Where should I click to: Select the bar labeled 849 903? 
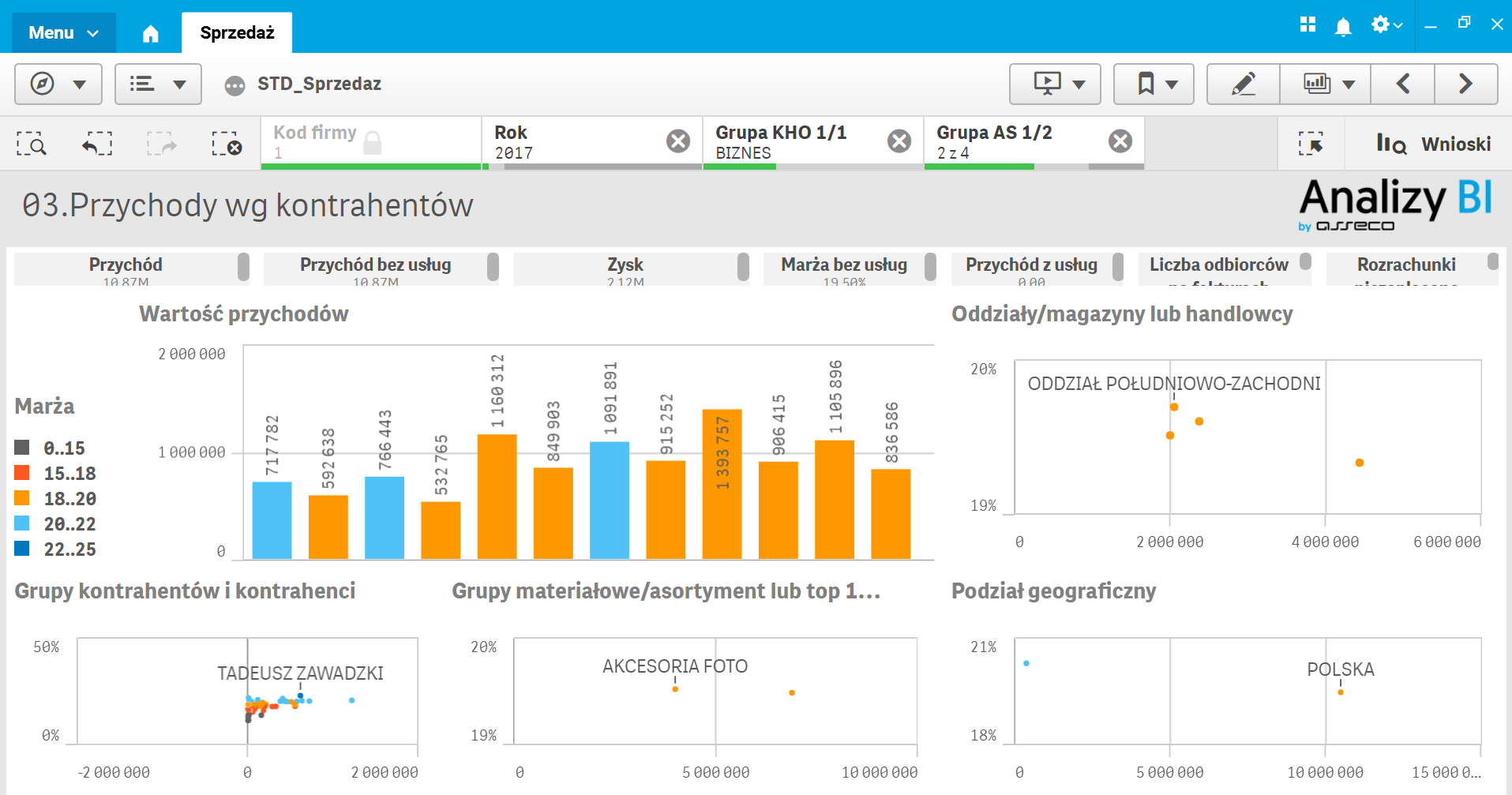(x=553, y=513)
